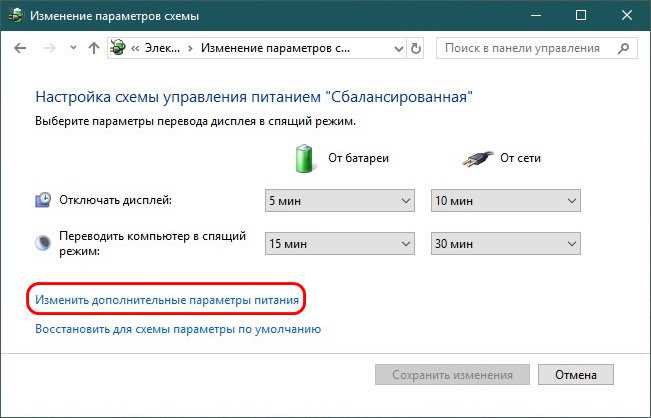This screenshot has width=651, height=418.
Task: Go up one level with up arrow
Action: tap(94, 49)
